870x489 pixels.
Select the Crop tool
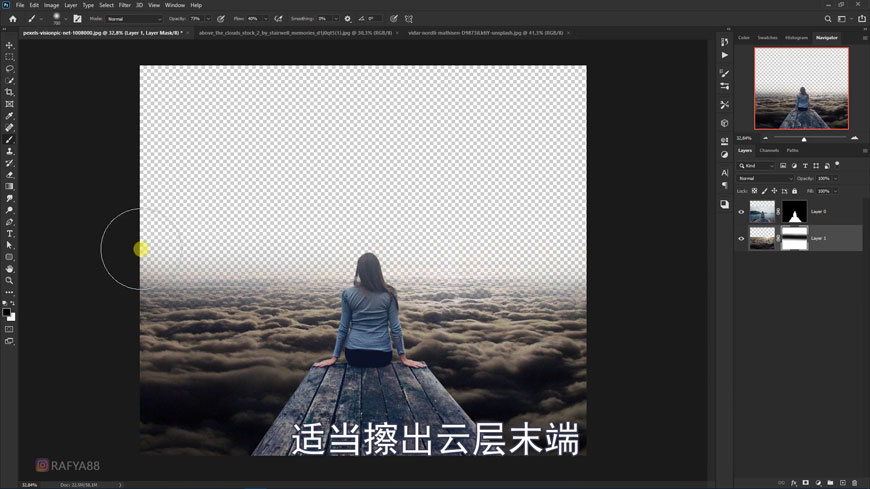pos(9,92)
